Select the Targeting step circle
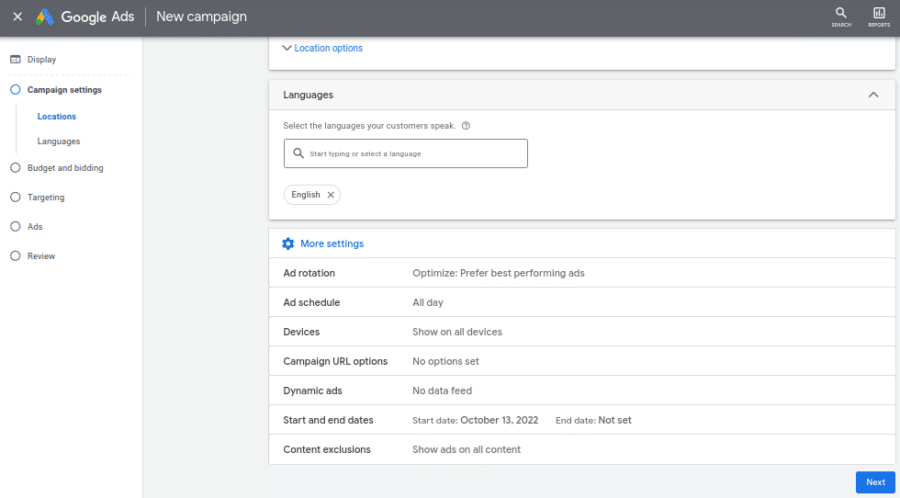This screenshot has width=900, height=498. pos(15,197)
